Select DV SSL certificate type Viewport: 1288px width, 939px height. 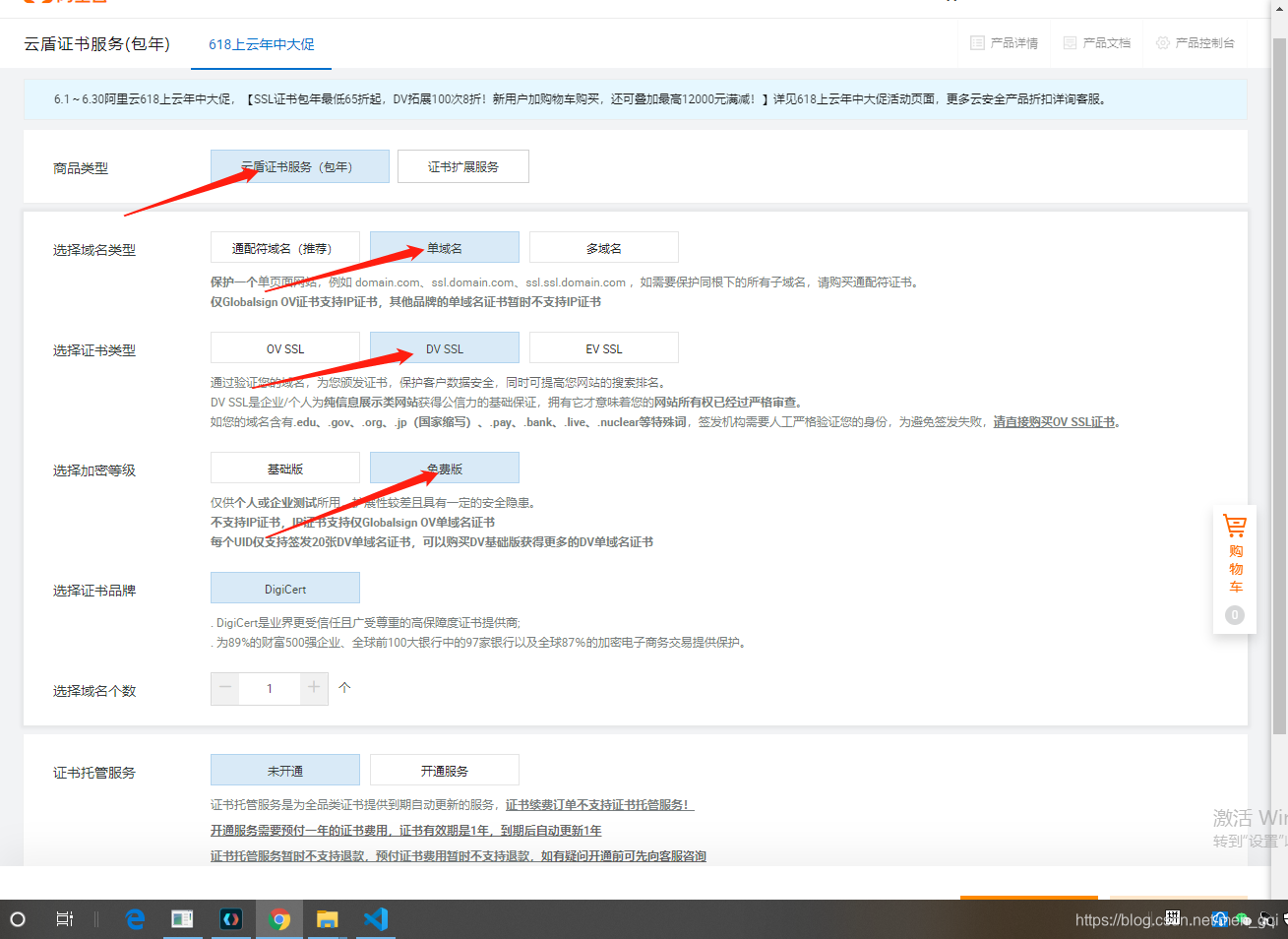point(445,348)
